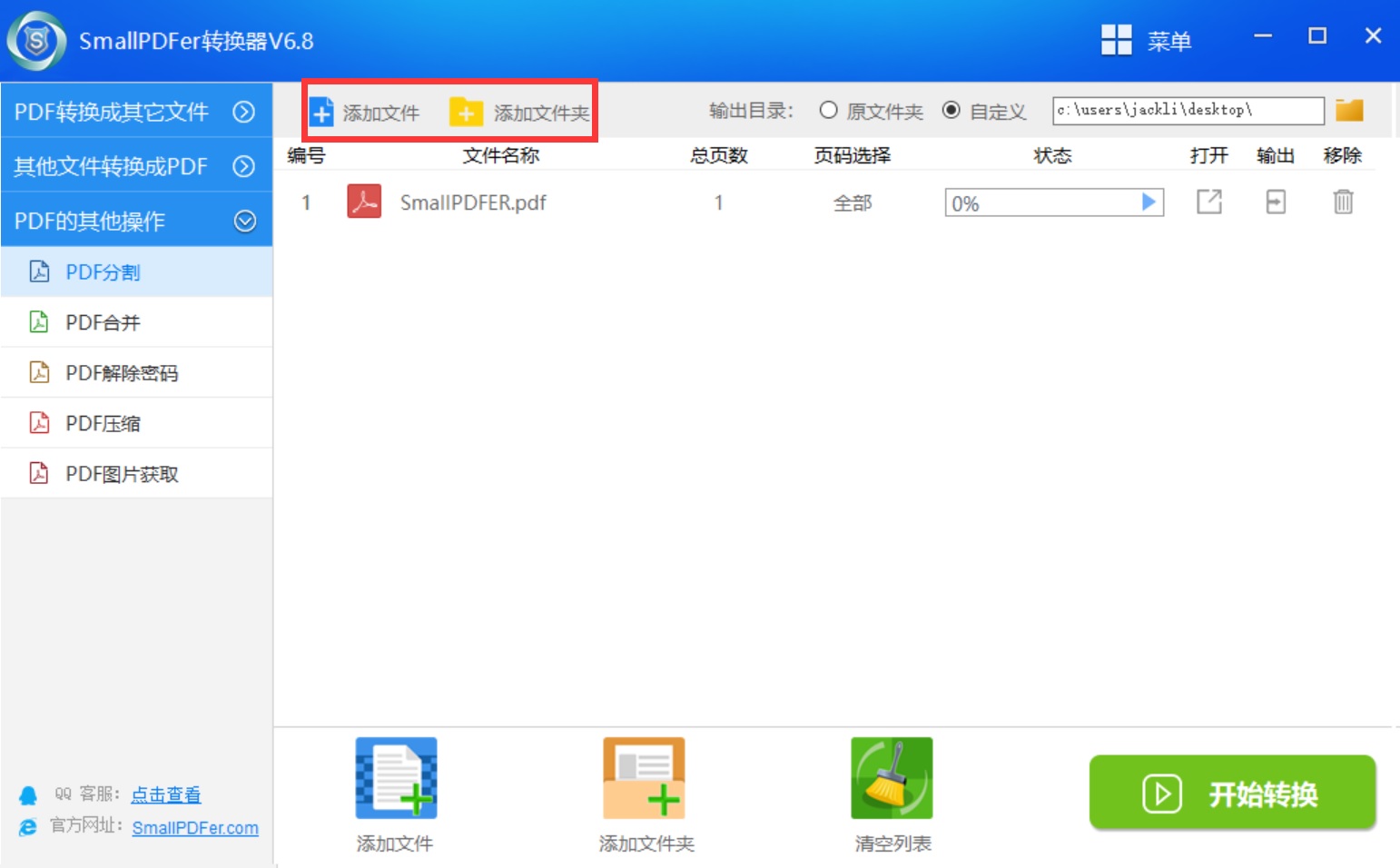Click 总页数 column header

718,155
